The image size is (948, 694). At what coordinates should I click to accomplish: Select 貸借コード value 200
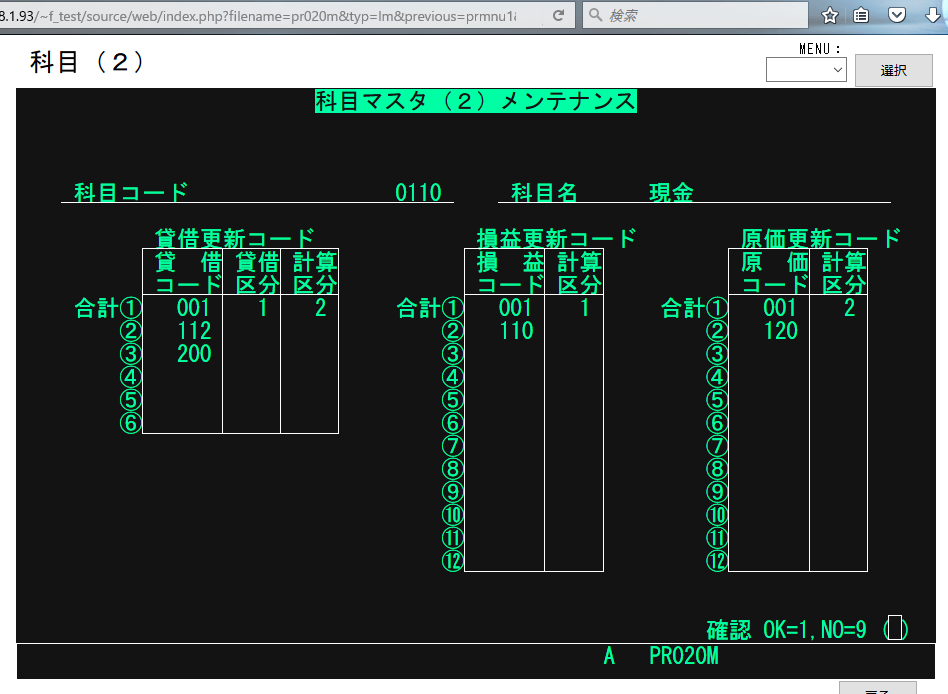(x=193, y=353)
